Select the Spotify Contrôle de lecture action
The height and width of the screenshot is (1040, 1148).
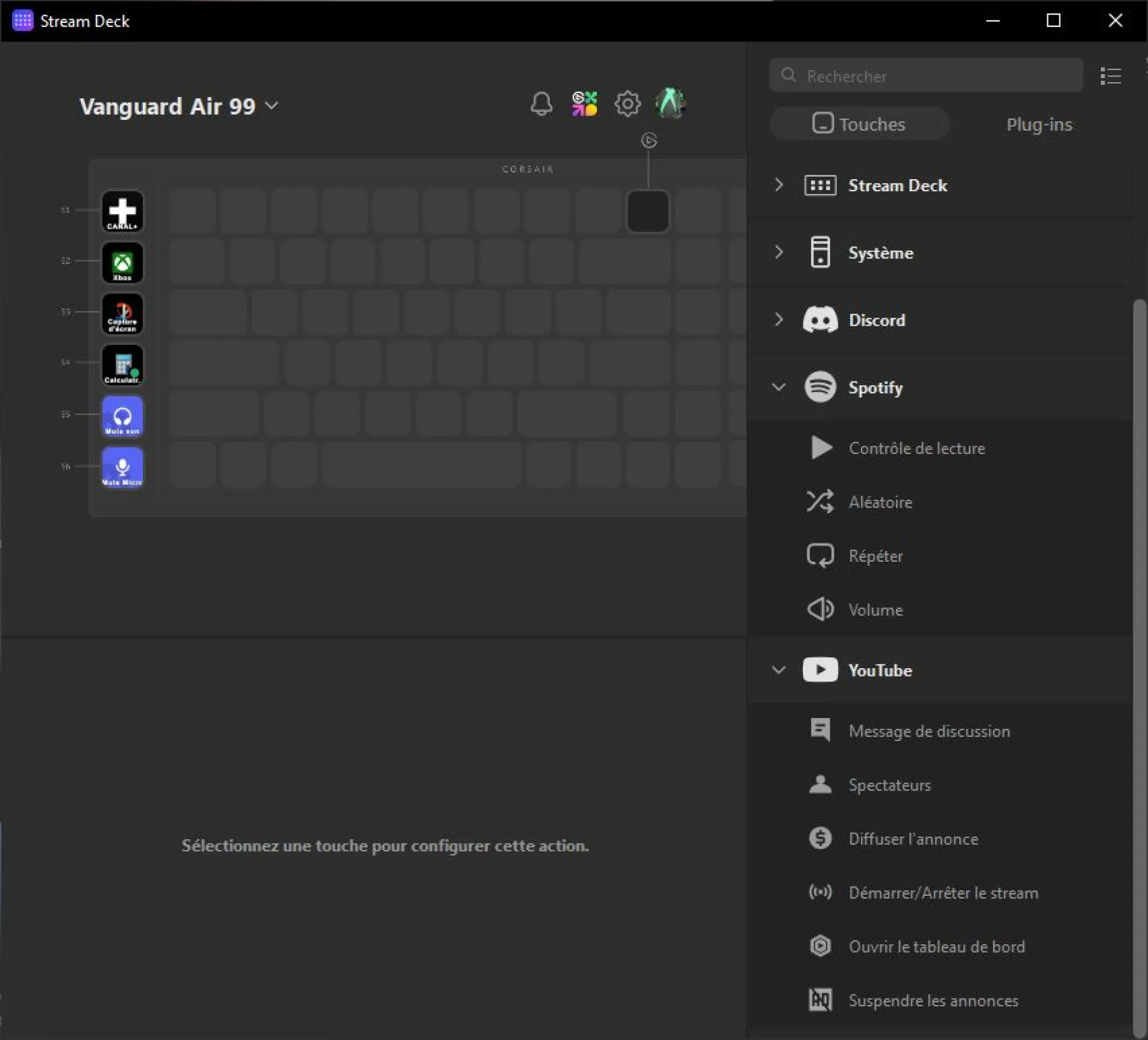(916, 448)
